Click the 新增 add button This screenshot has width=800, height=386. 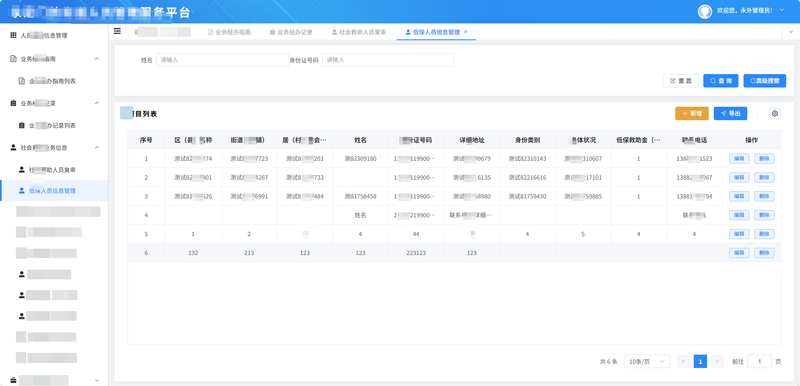point(691,114)
